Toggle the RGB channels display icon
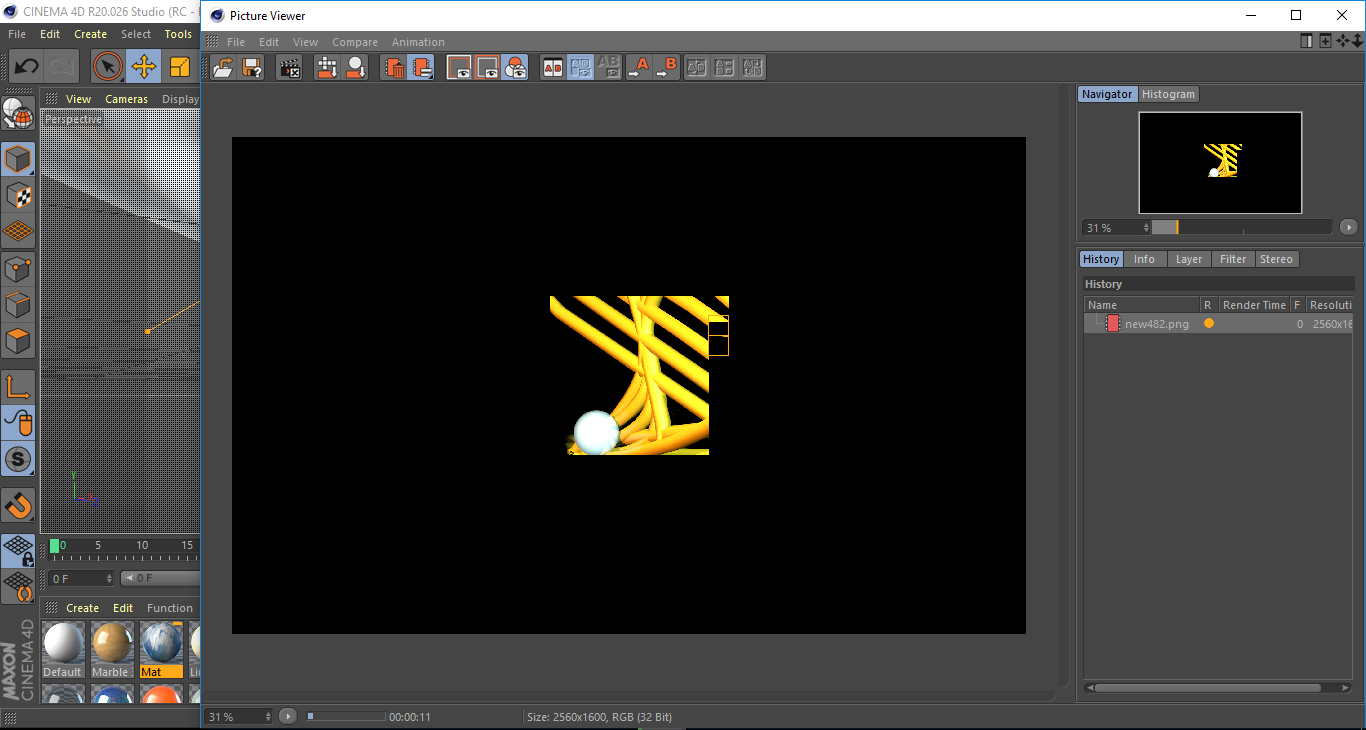Image resolution: width=1366 pixels, height=730 pixels. click(x=515, y=67)
